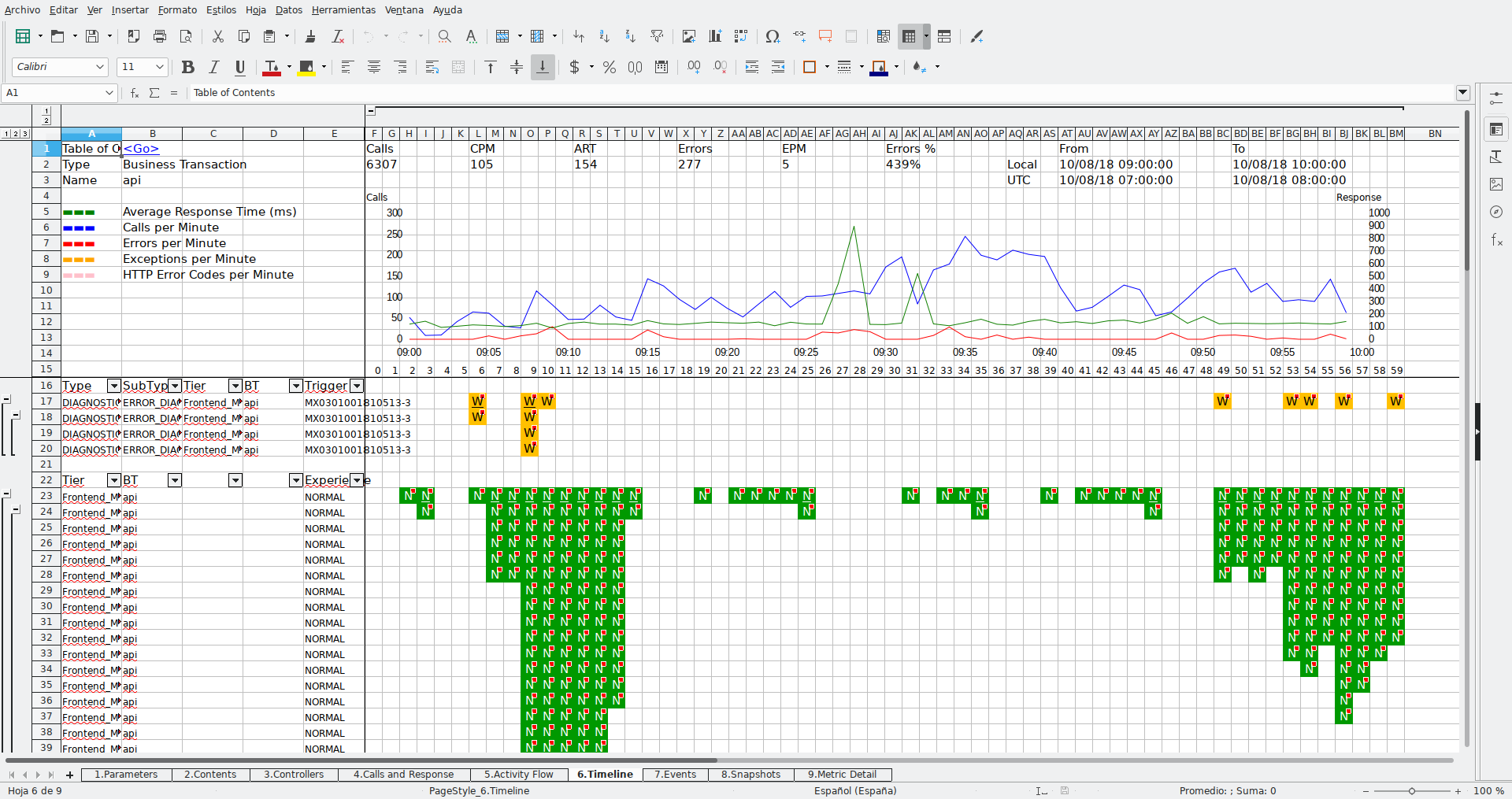Toggle Freeze Rows and Columns
Viewport: 1512px width, 799px height.
(x=910, y=36)
